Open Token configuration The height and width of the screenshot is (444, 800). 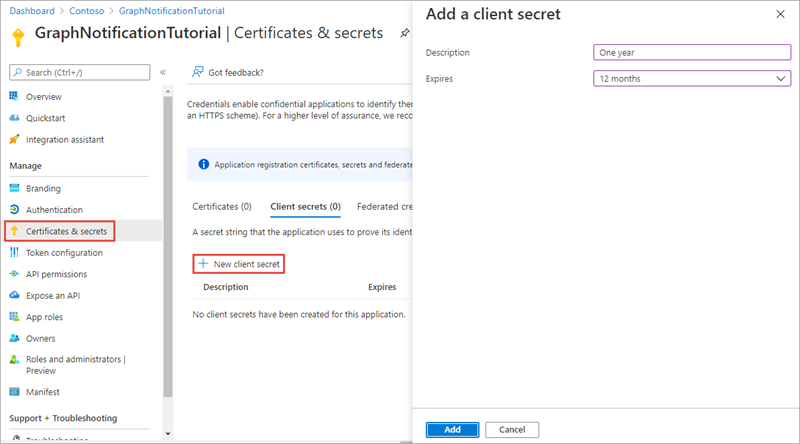(64, 253)
